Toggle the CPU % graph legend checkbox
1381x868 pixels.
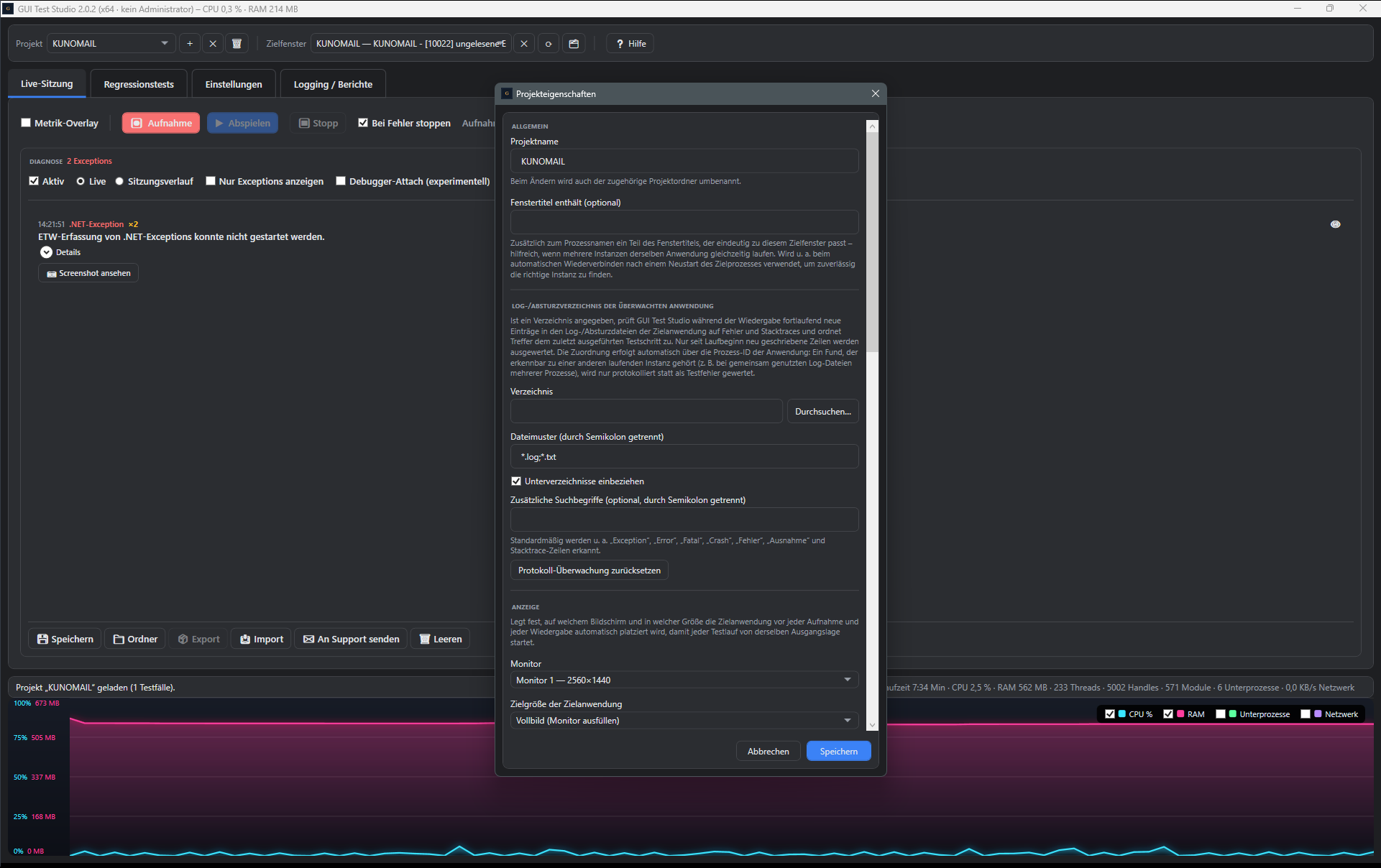1110,714
